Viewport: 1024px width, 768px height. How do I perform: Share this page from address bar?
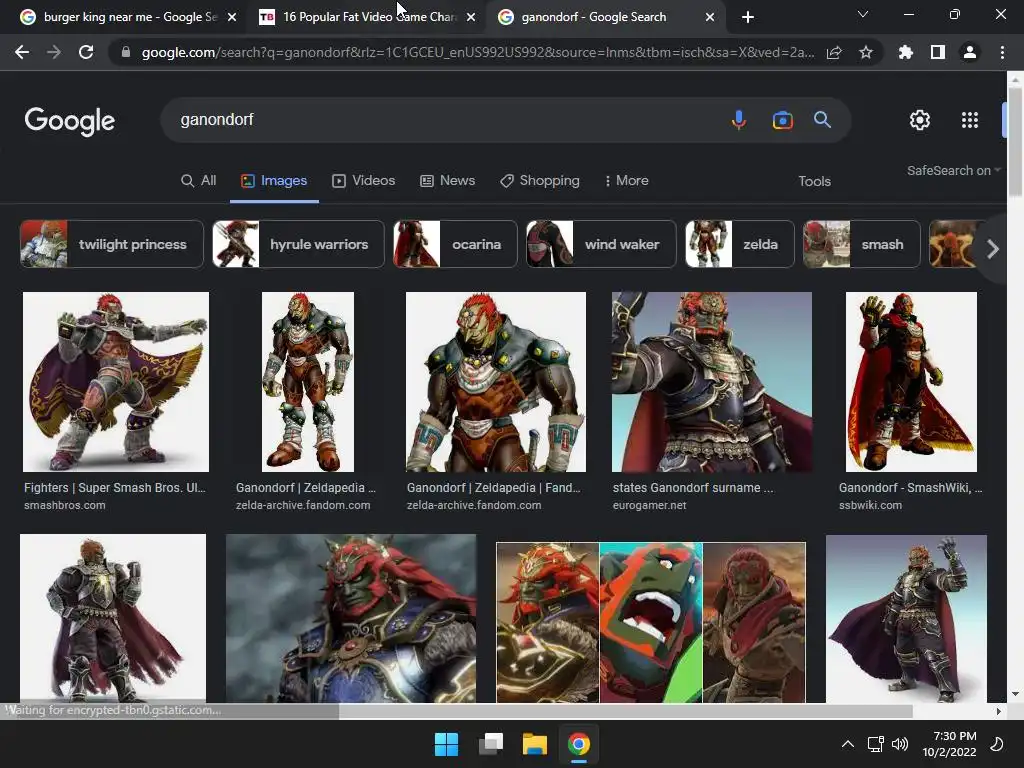(834, 52)
